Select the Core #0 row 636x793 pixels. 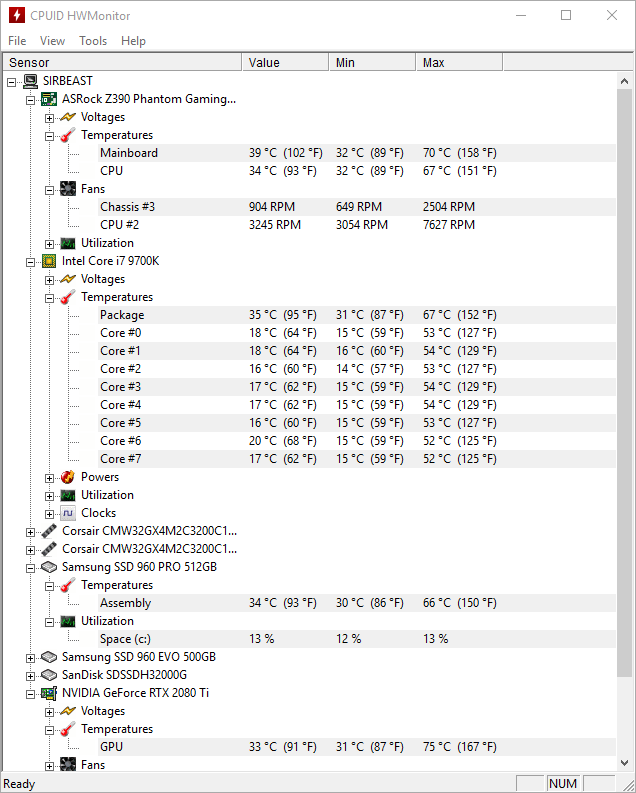click(x=357, y=333)
